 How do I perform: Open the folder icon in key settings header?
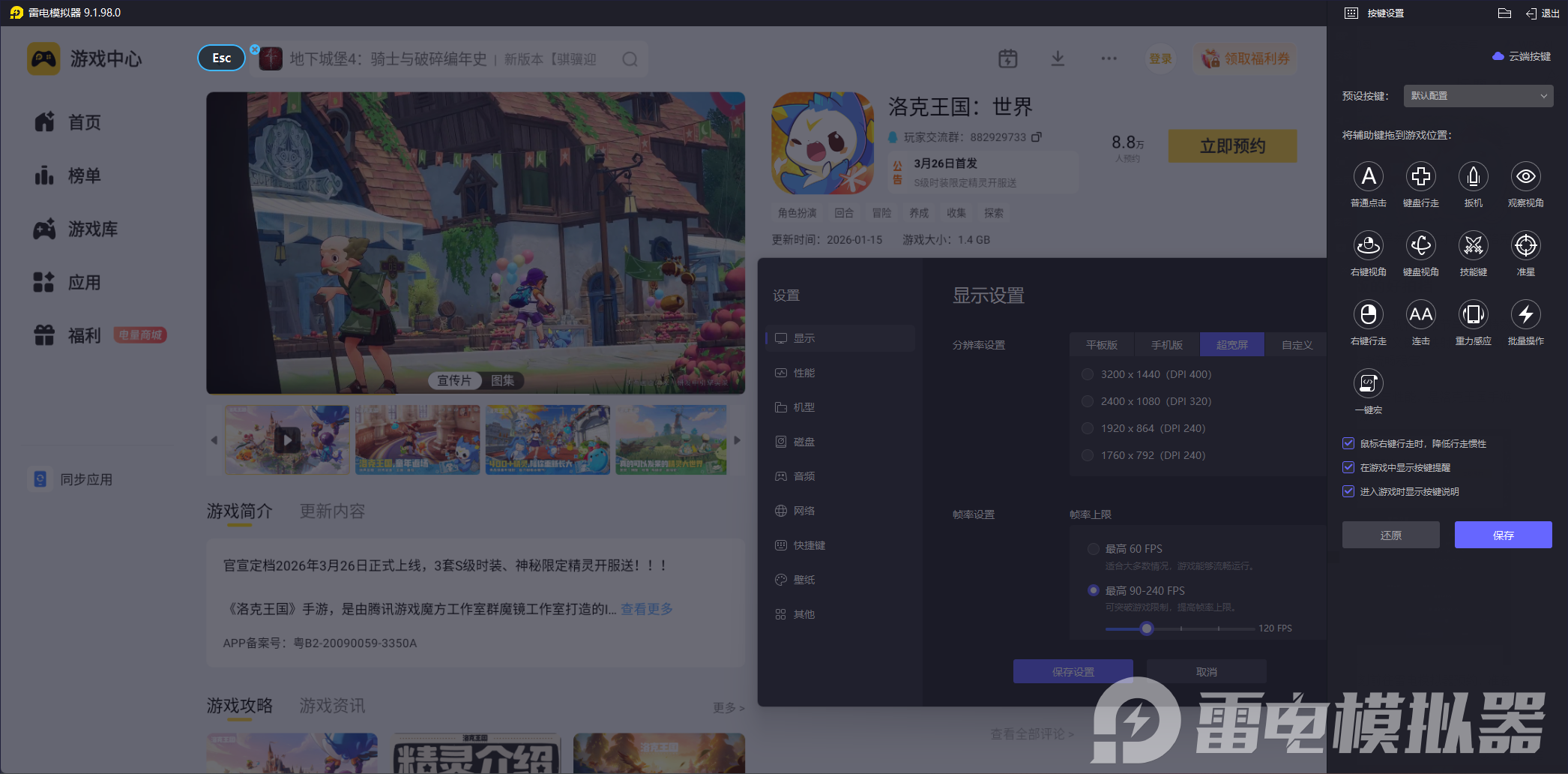click(x=1504, y=13)
